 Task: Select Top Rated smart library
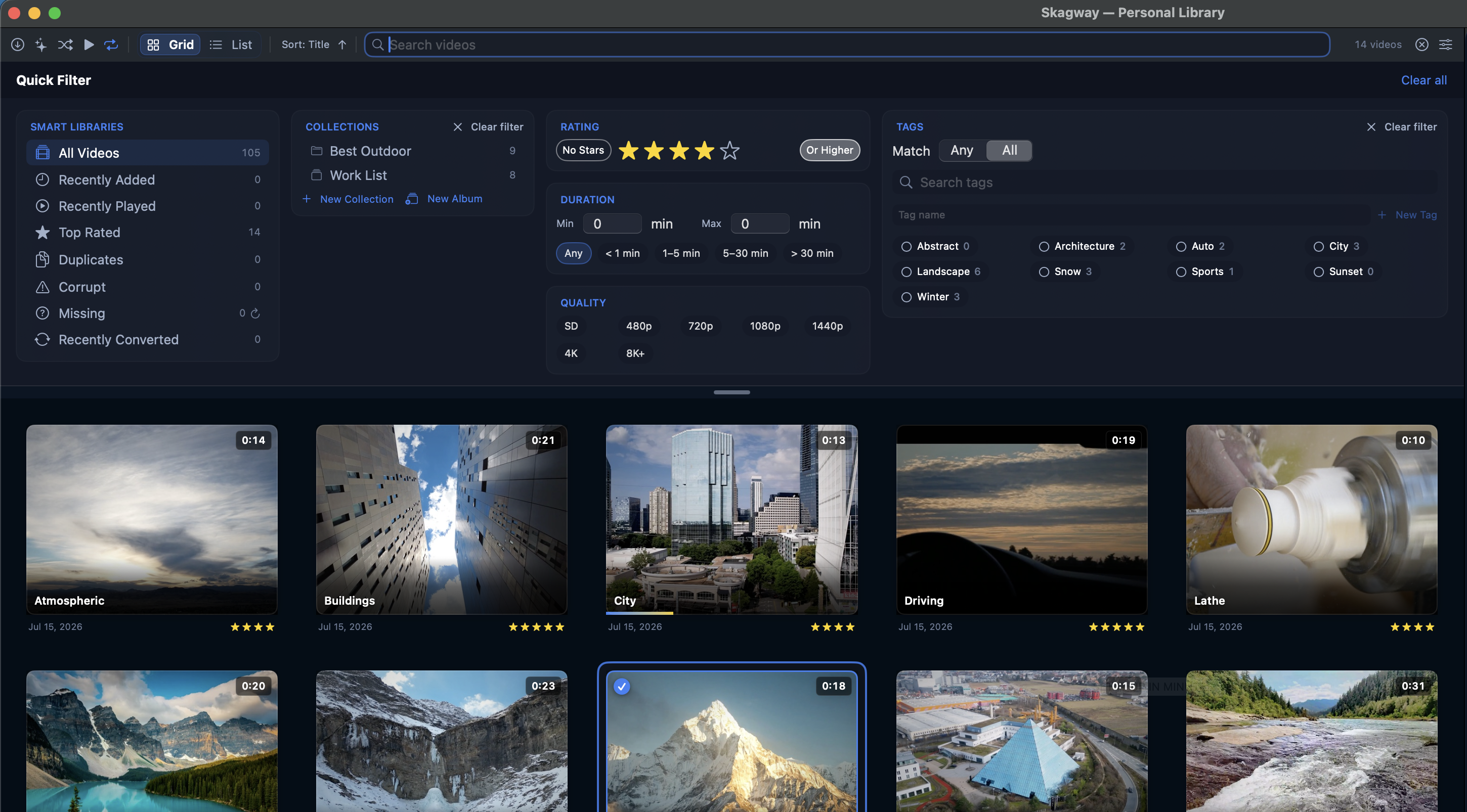148,232
